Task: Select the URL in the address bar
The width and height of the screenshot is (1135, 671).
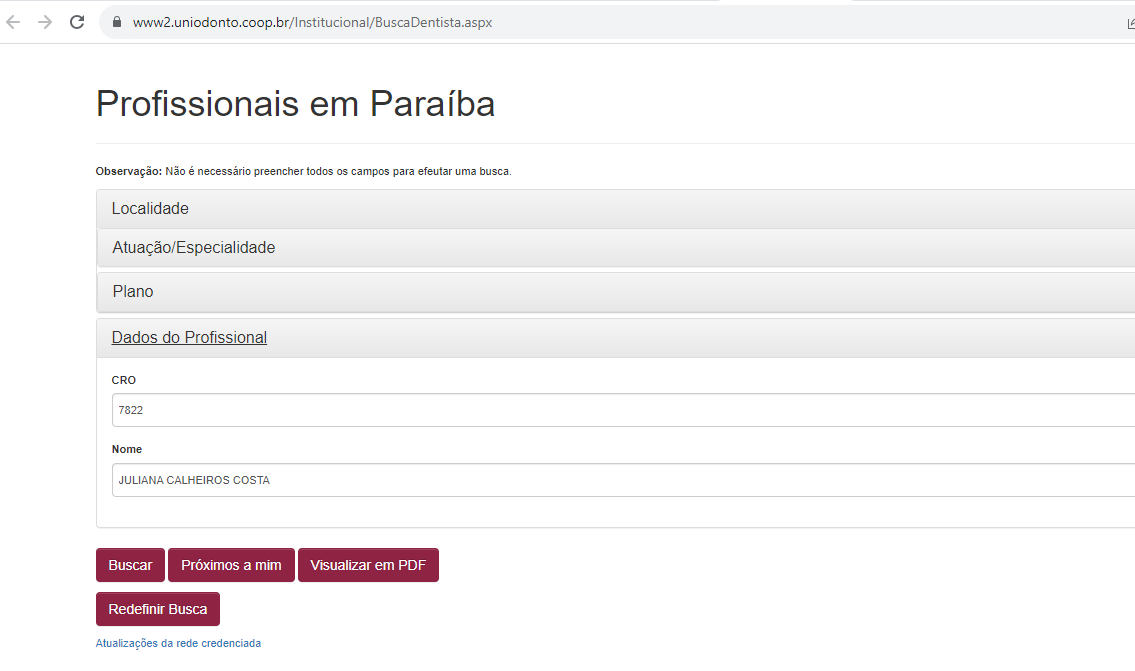Action: pyautogui.click(x=312, y=22)
